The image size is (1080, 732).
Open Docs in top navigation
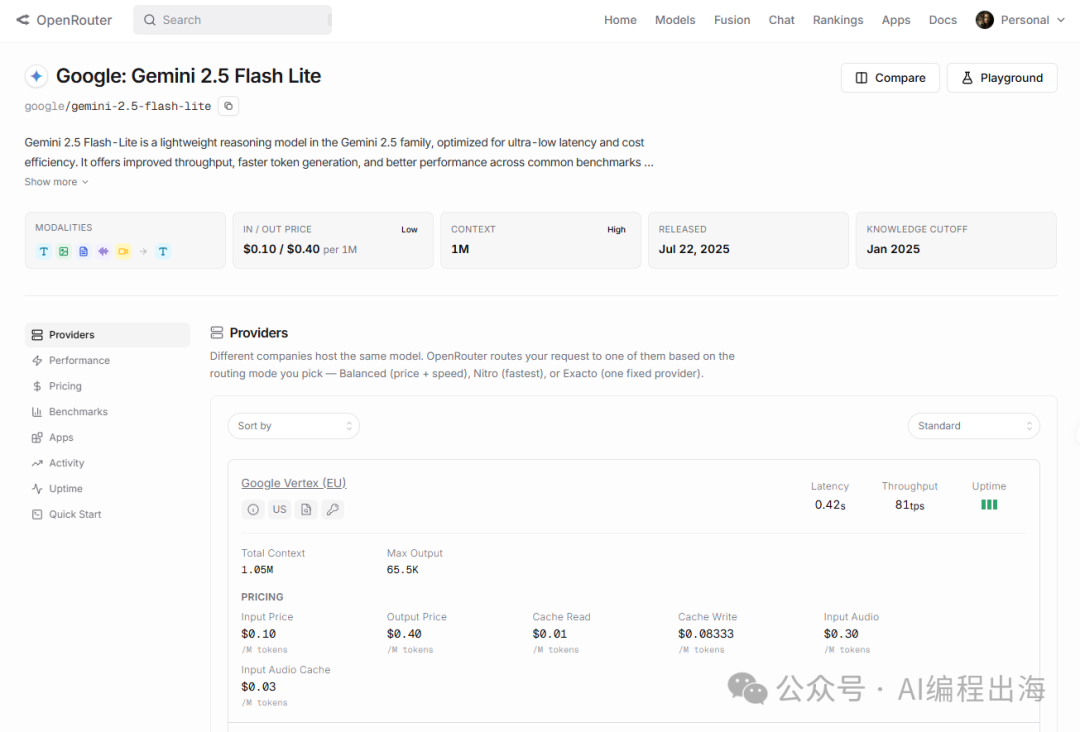tap(942, 20)
